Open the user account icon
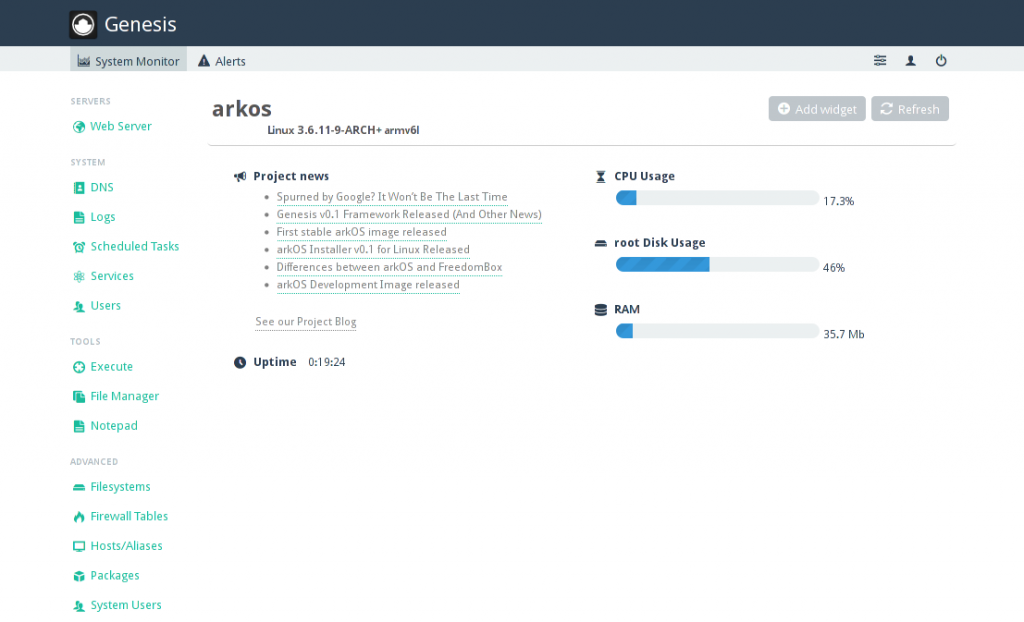1024x622 pixels. coord(910,60)
